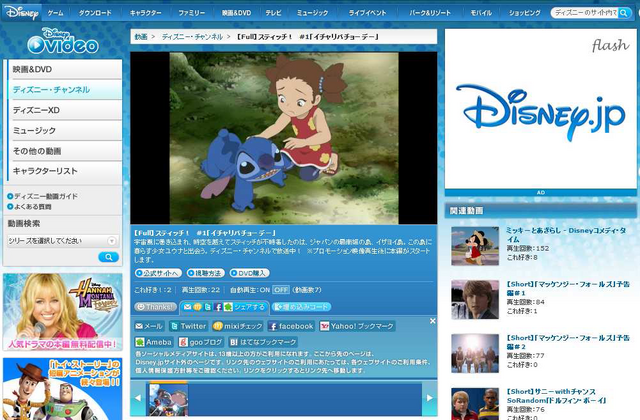Open マッケンジー・フォールズ予告編#1 link
The image size is (640, 420).
(568, 288)
